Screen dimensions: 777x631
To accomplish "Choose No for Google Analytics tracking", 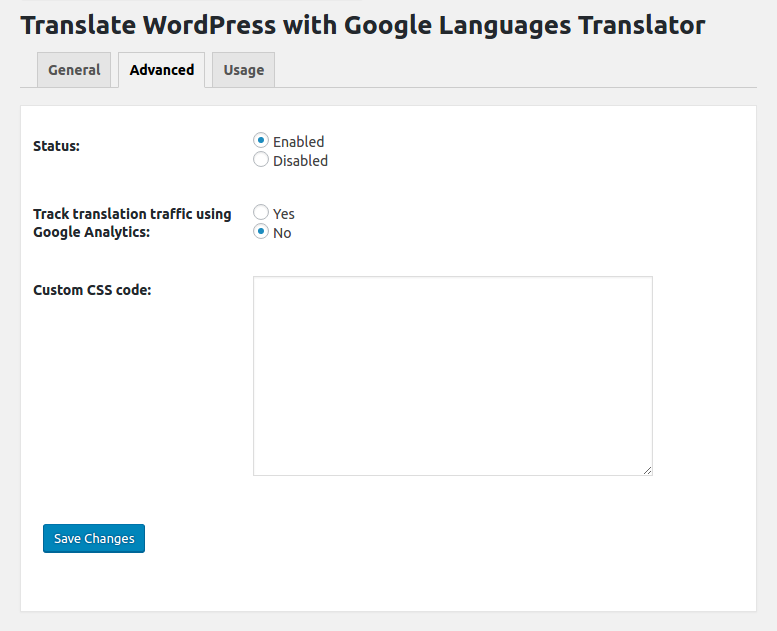I will tap(261, 231).
